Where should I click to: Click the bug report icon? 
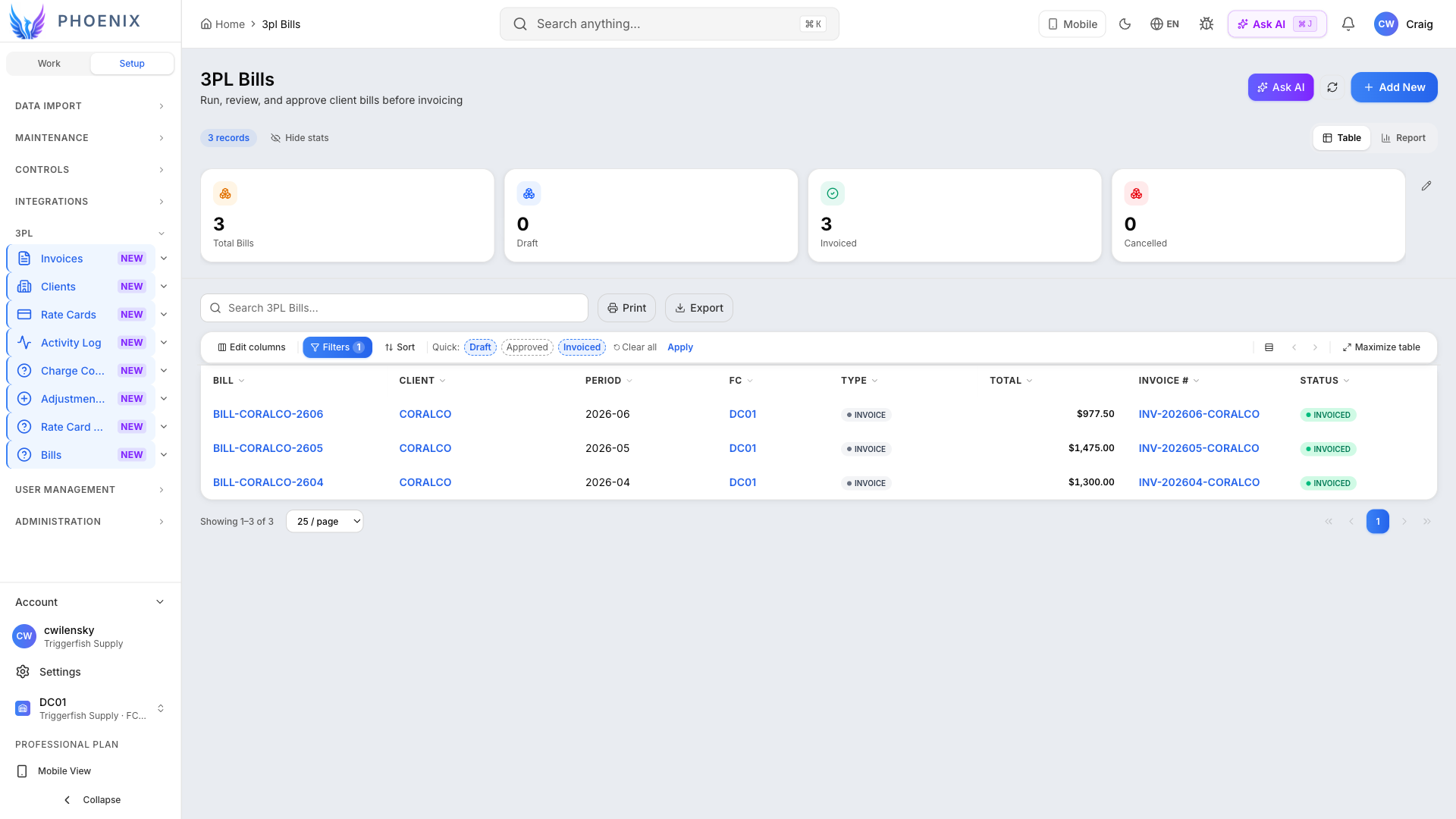(x=1207, y=24)
